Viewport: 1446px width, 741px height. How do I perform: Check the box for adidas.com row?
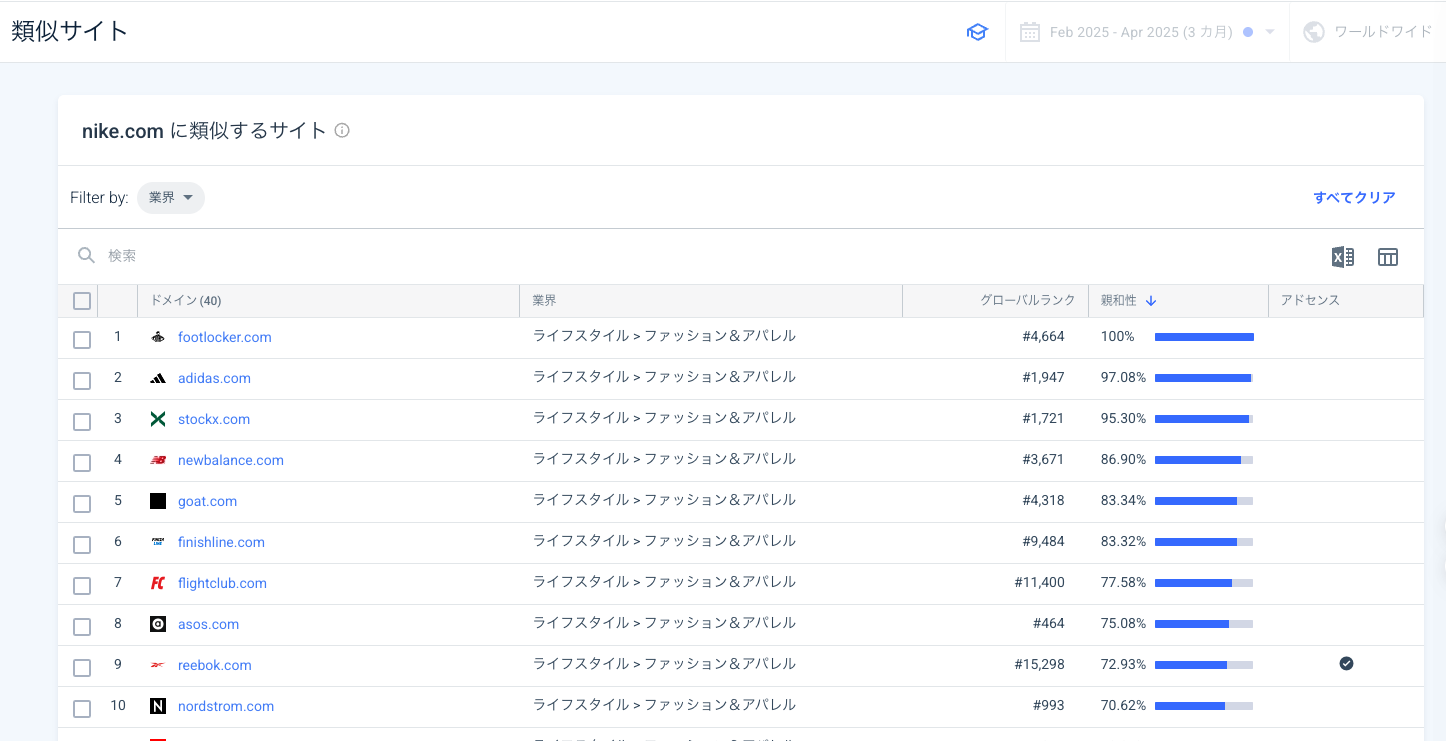point(82,381)
